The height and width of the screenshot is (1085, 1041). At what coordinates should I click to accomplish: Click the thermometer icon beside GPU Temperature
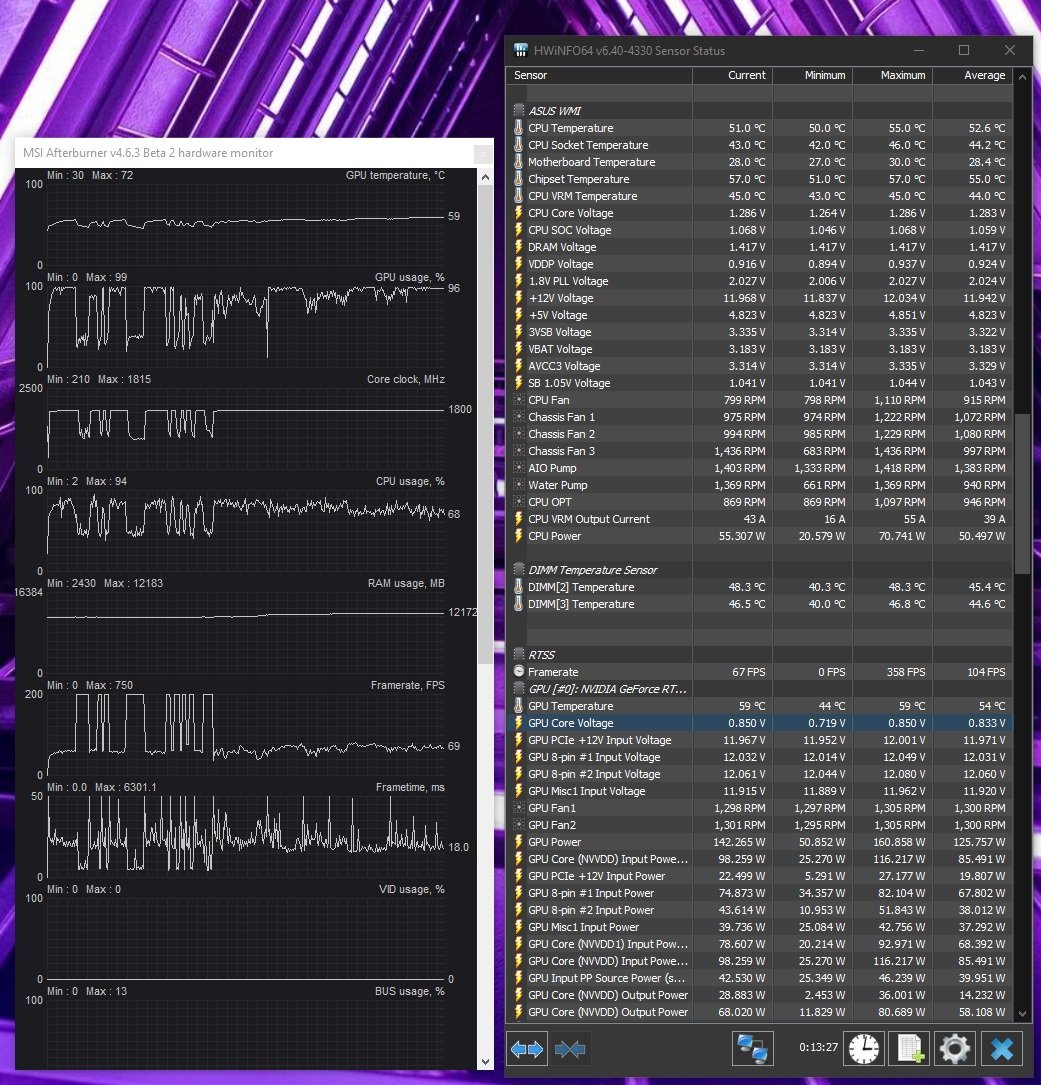pos(518,706)
